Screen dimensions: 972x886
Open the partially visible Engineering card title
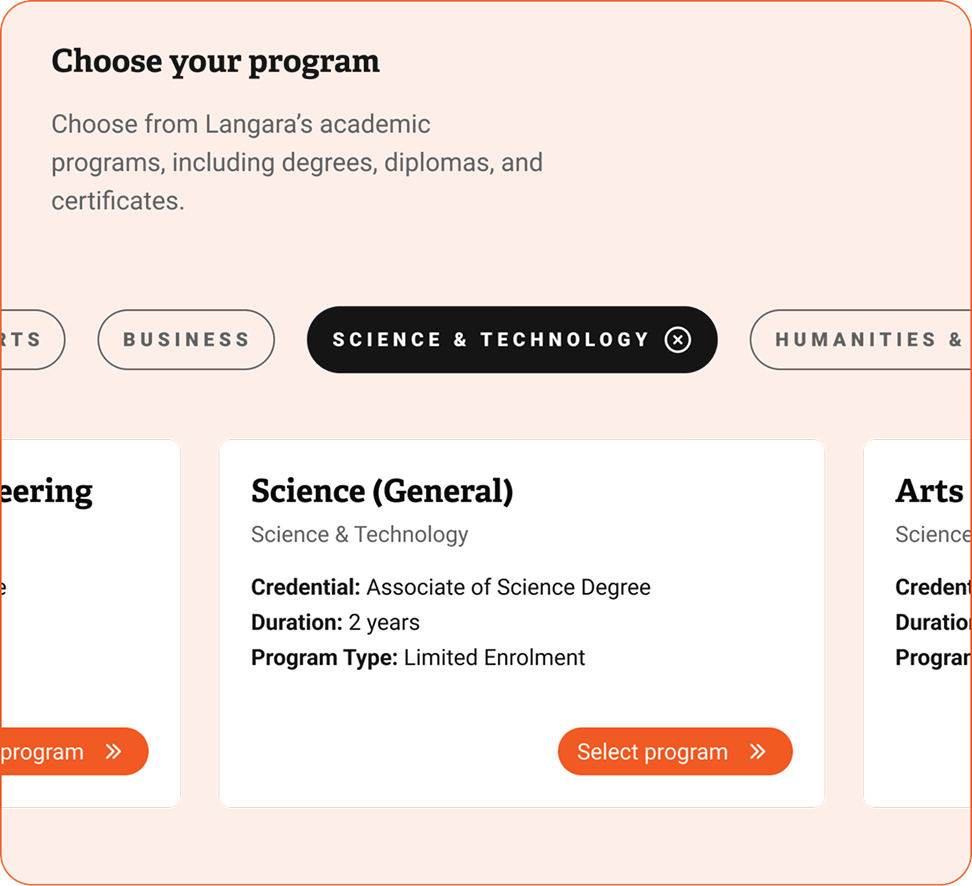46,492
